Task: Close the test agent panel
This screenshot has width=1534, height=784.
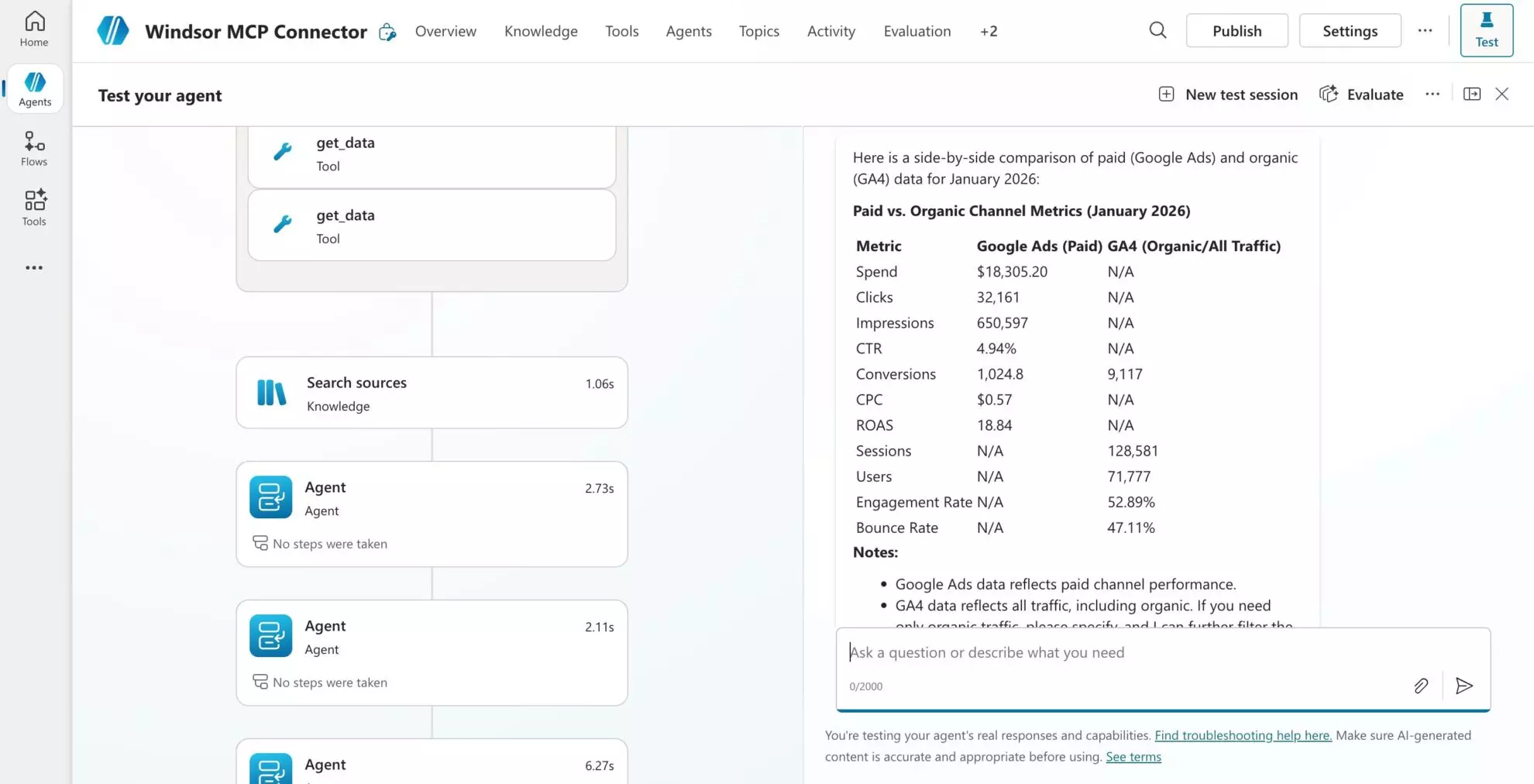Action: click(x=1501, y=95)
